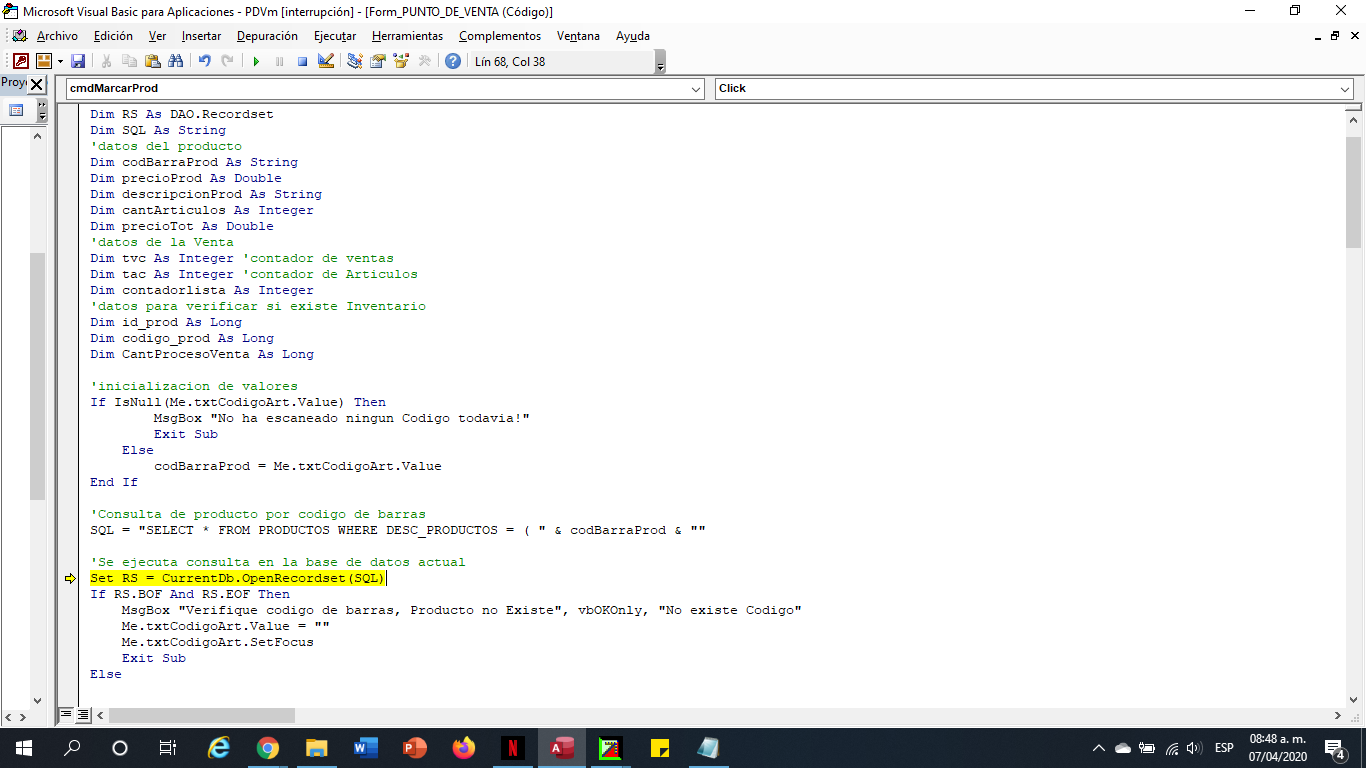Expand the cmdMarcarProd object dropdown
1366x768 pixels.
[x=696, y=89]
